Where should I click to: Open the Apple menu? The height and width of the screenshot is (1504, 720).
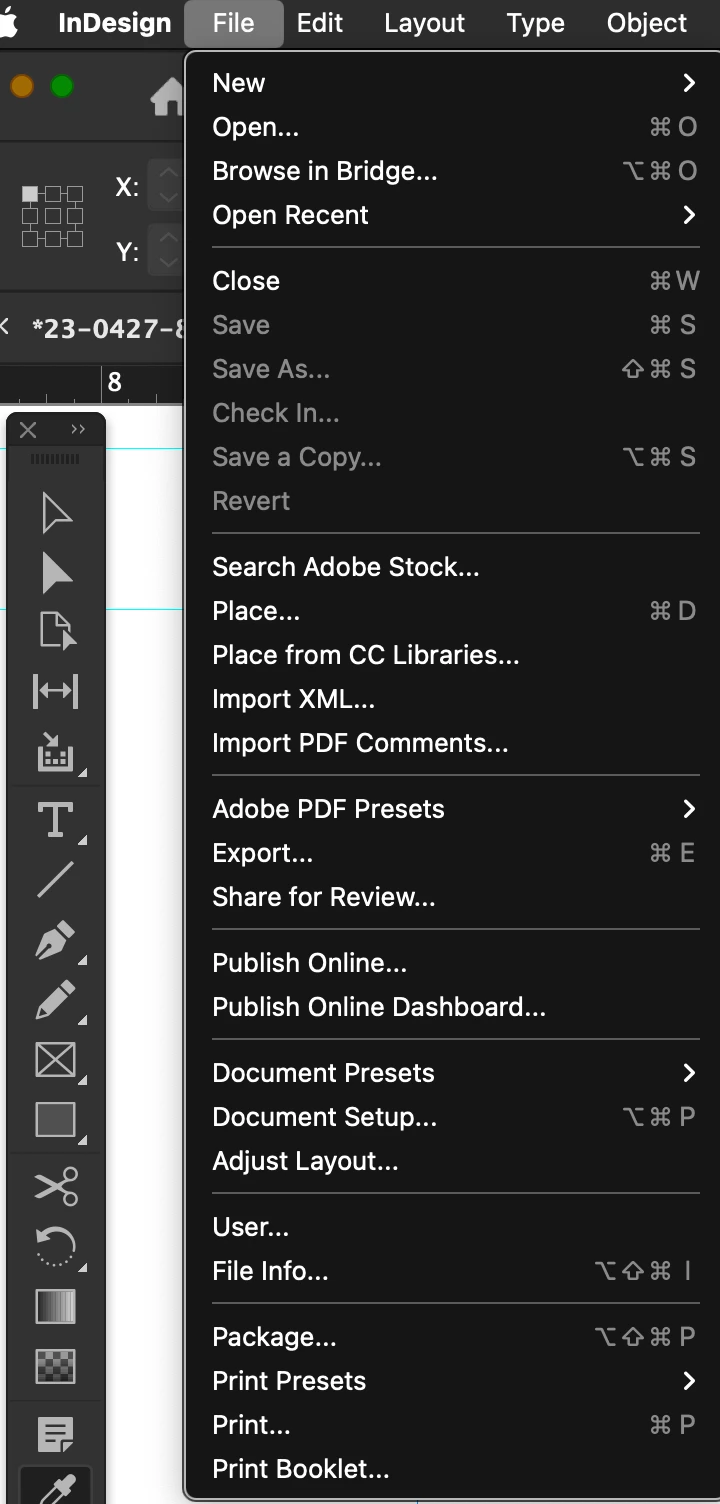(x=10, y=23)
